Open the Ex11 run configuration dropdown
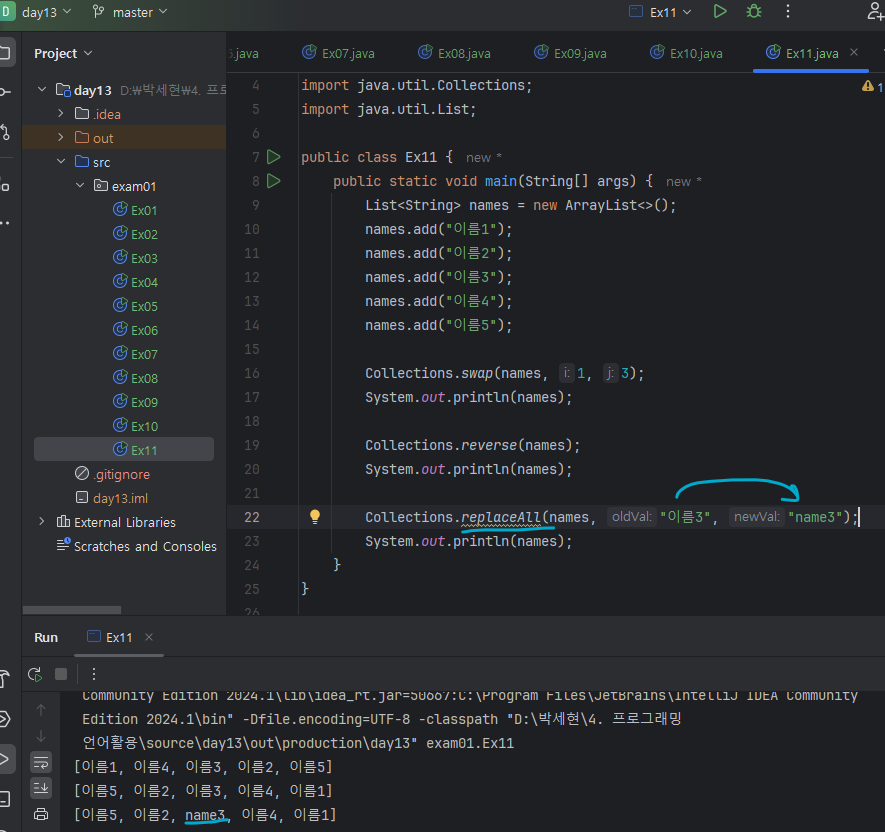This screenshot has height=832, width=885. point(663,12)
